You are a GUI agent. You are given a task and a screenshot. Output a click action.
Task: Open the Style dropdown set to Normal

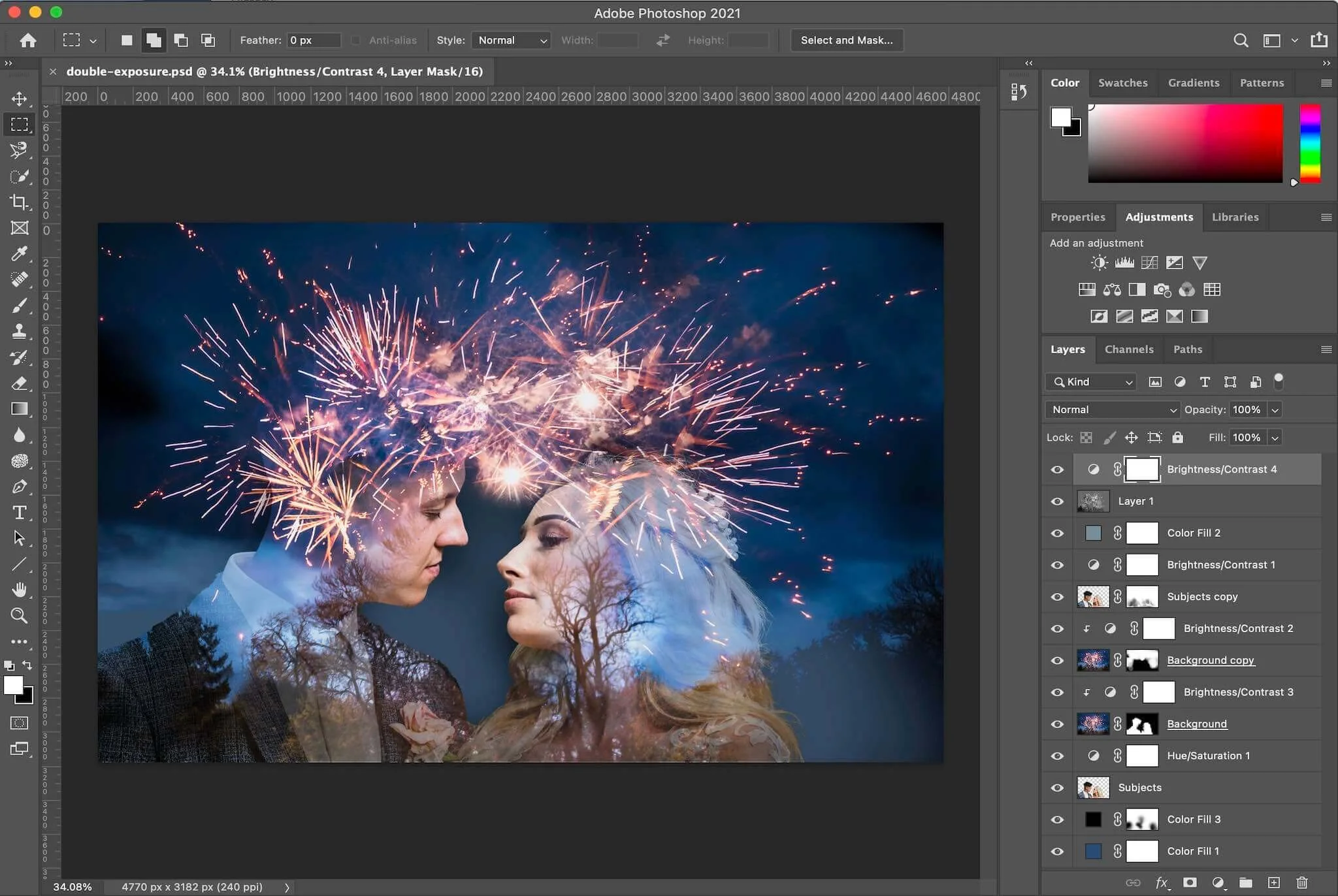[511, 40]
